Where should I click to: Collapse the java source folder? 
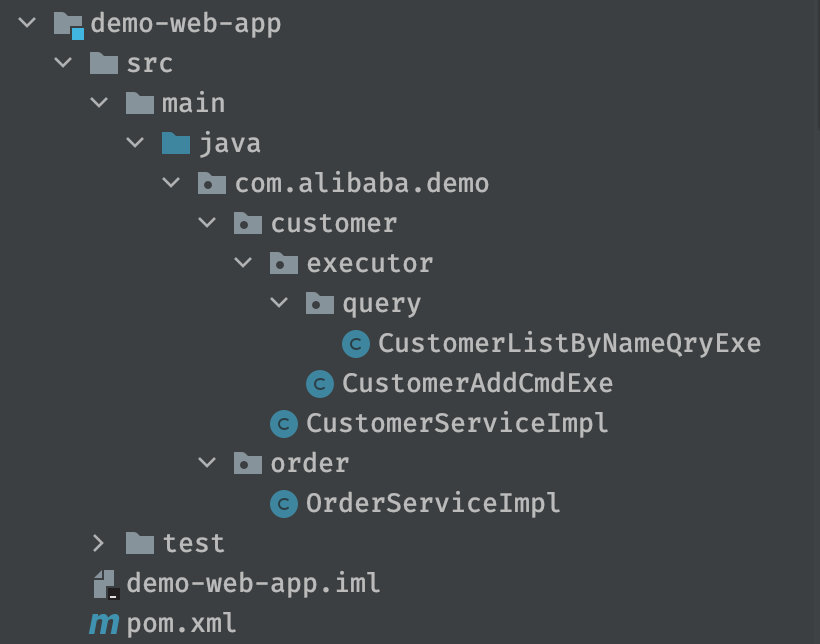[135, 143]
